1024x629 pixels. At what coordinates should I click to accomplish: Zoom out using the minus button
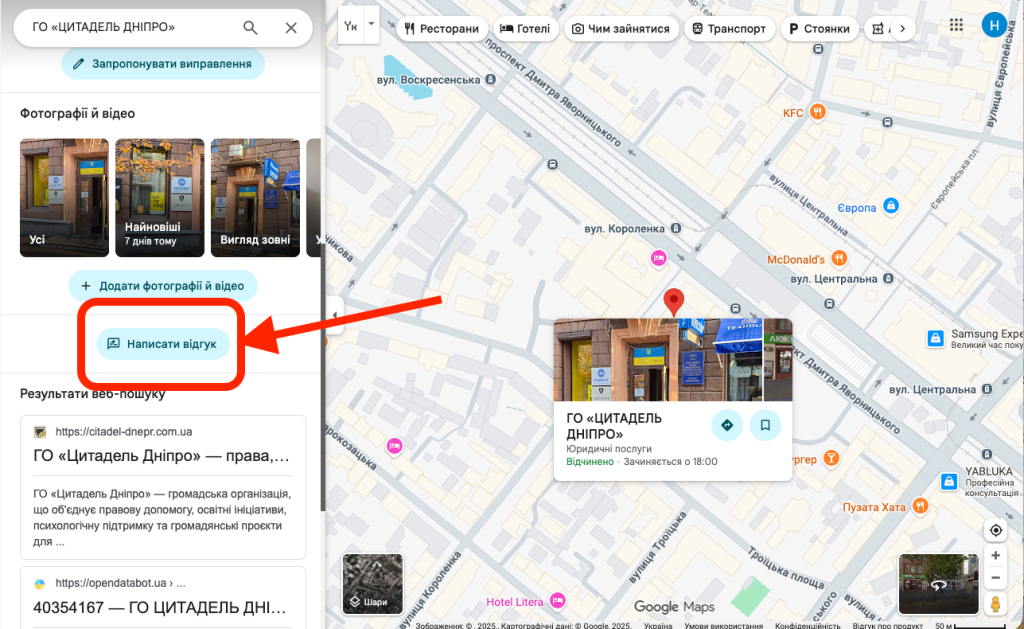click(x=995, y=578)
